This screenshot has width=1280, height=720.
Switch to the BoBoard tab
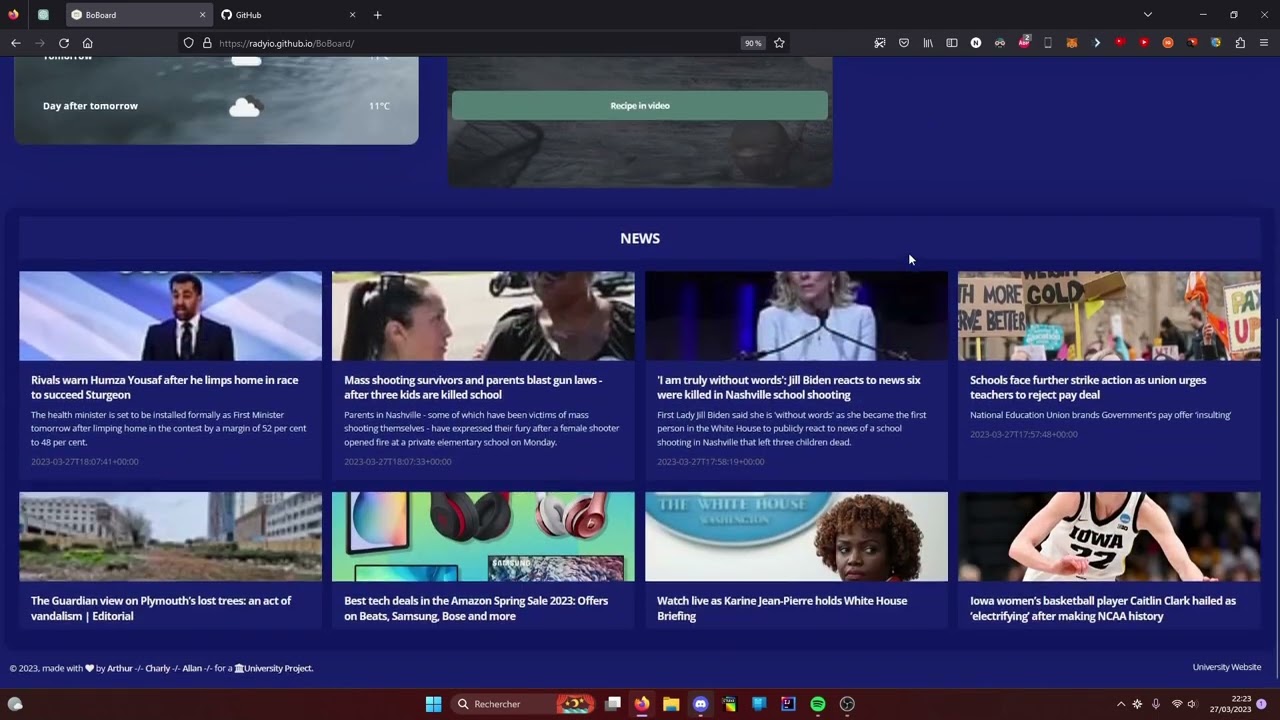pyautogui.click(x=139, y=15)
